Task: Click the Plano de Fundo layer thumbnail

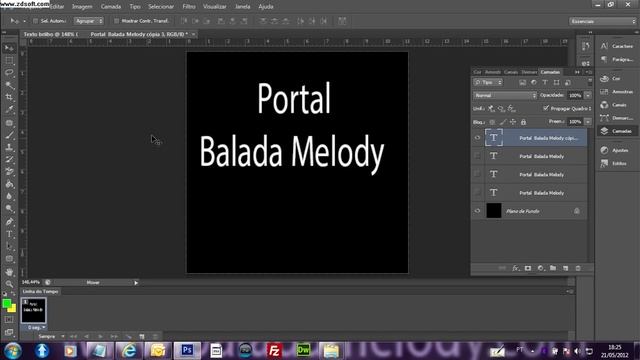Action: [493, 211]
